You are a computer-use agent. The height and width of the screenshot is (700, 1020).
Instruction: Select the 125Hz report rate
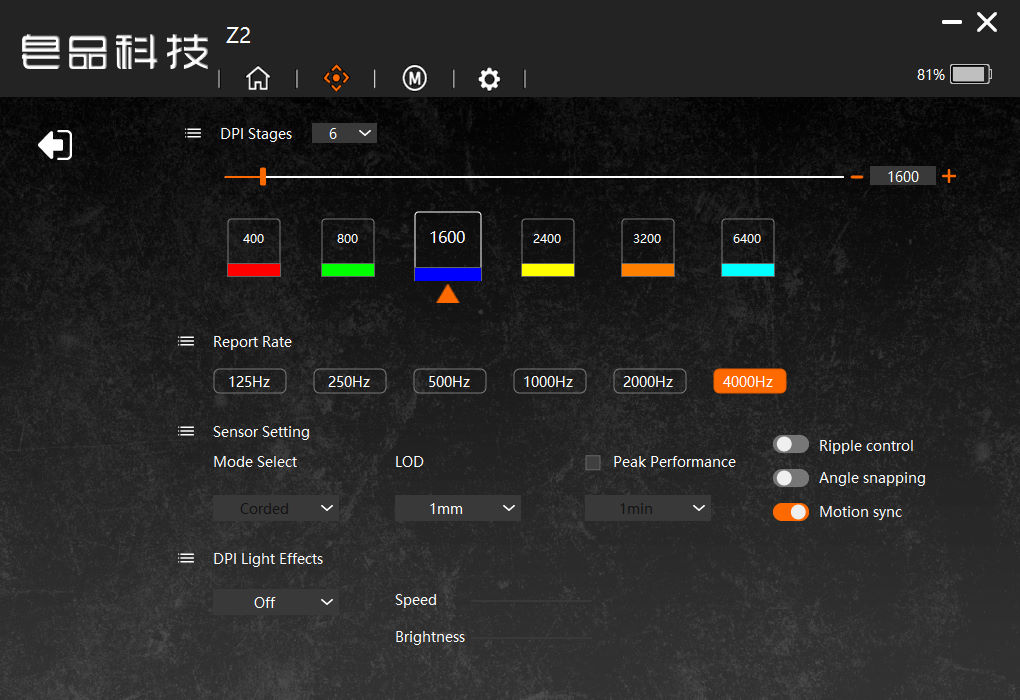coord(250,381)
